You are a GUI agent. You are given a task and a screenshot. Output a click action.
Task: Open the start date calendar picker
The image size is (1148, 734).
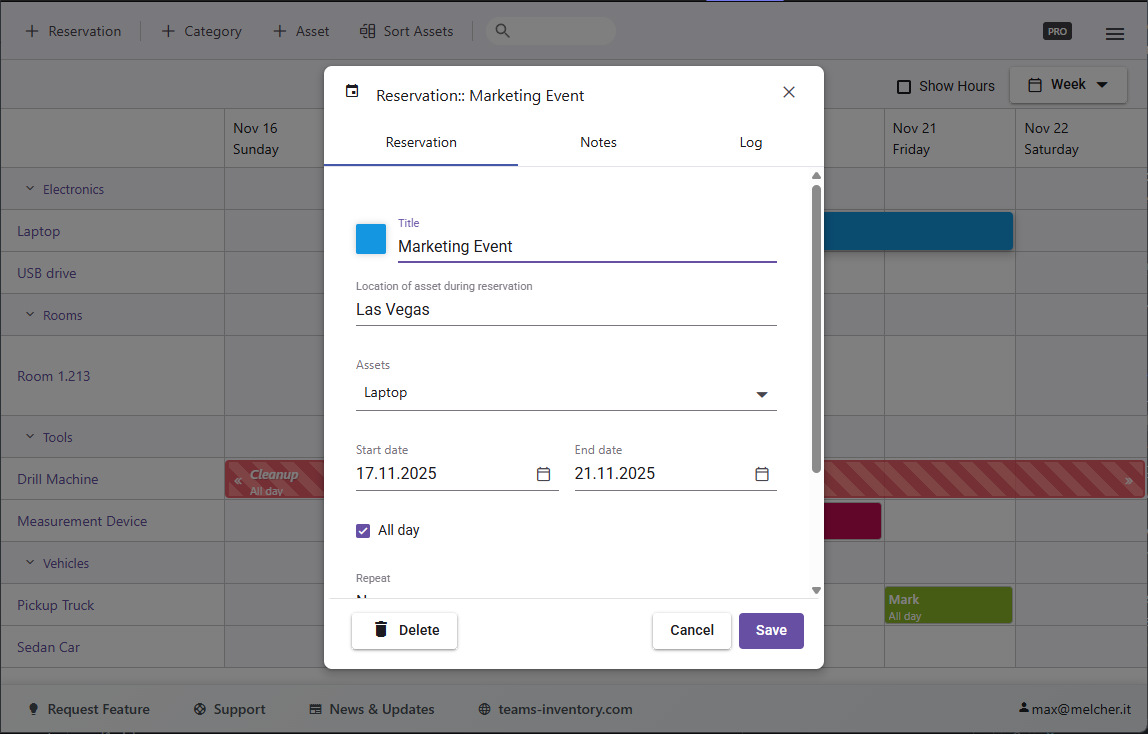543,474
